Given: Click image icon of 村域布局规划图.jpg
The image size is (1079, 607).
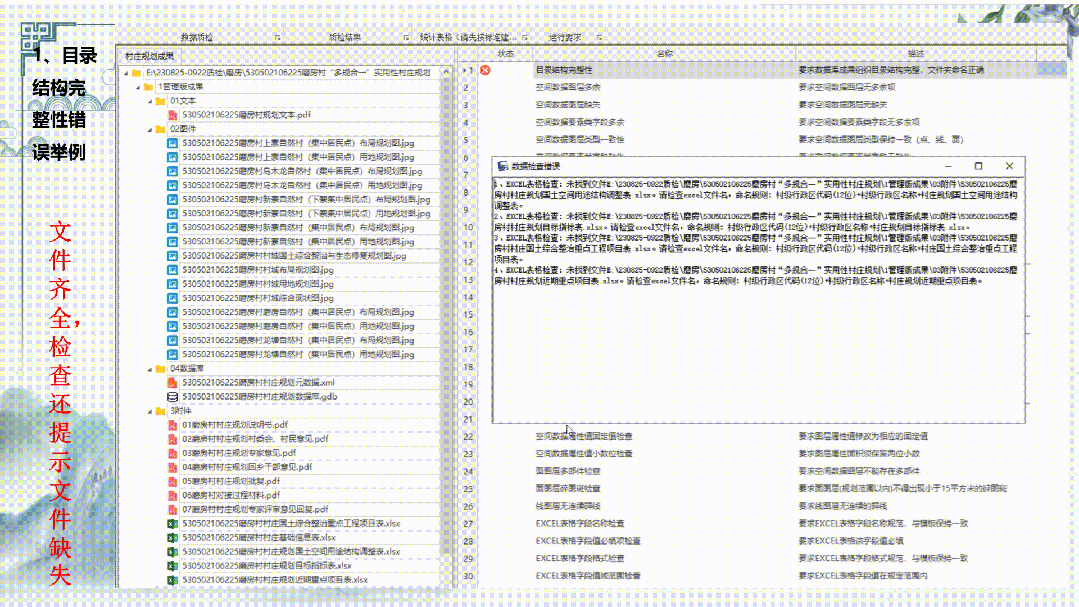Looking at the screenshot, I should tap(173, 270).
